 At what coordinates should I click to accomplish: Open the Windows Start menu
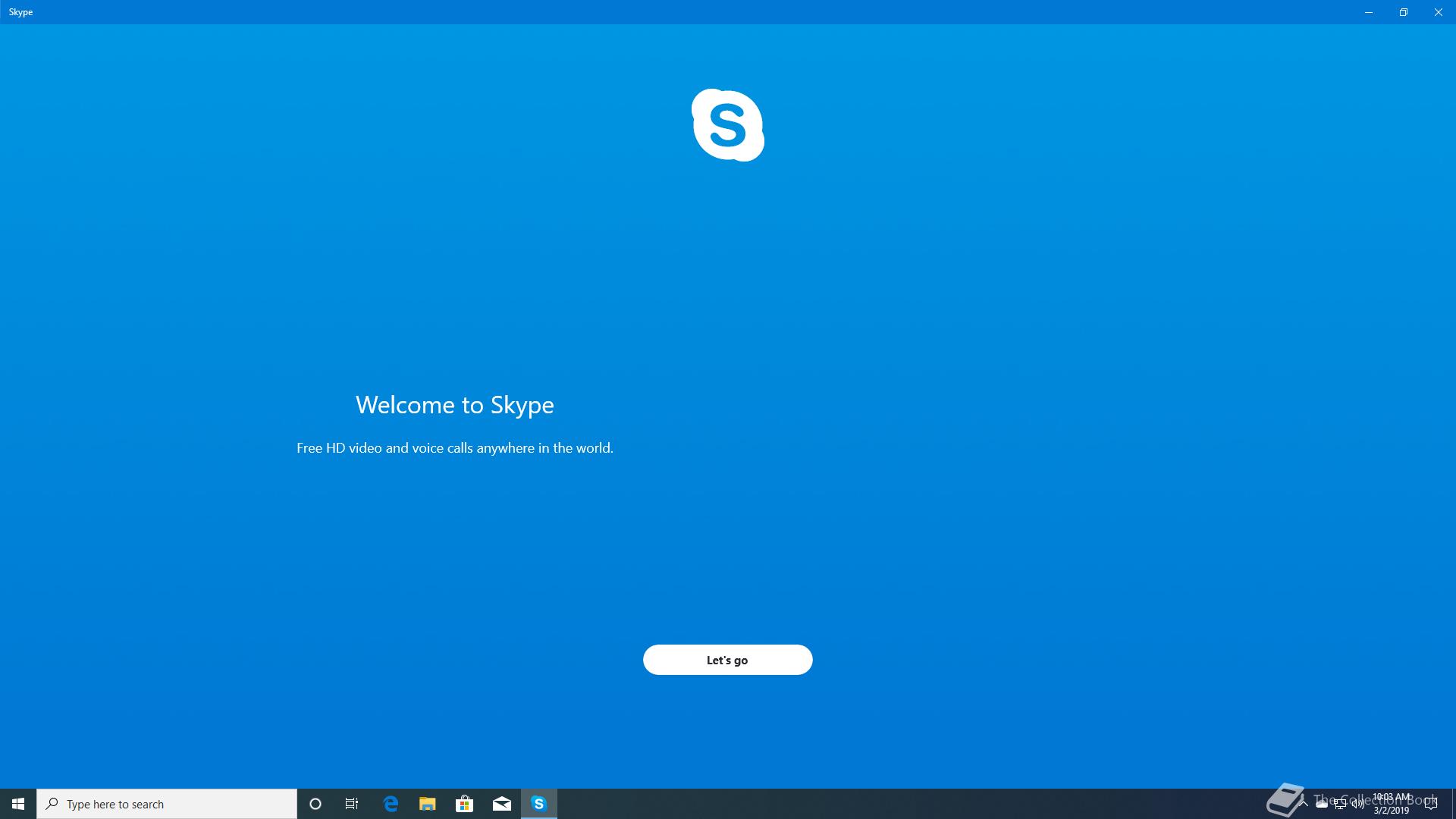(18, 804)
